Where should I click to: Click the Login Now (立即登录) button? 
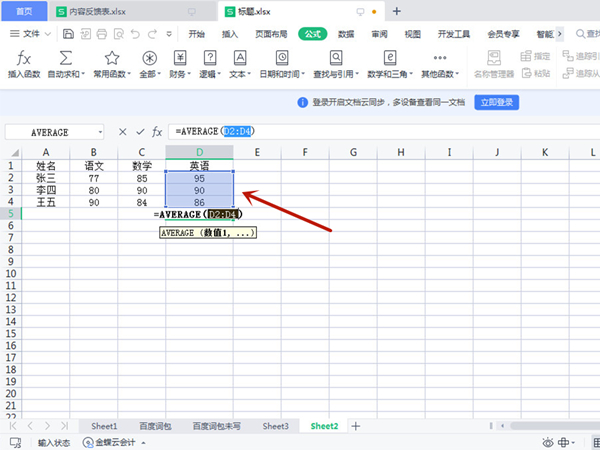click(497, 102)
